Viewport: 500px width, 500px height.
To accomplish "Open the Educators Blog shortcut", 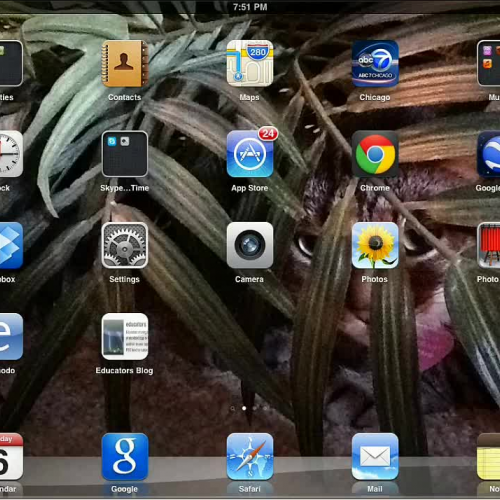I will pos(125,336).
